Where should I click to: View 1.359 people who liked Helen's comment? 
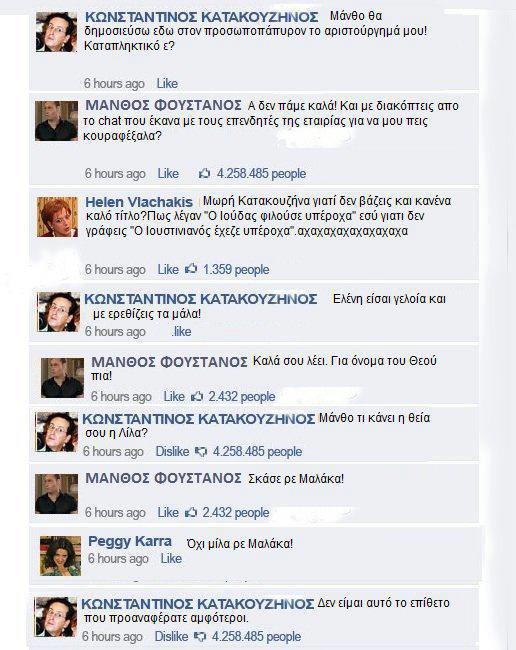point(236,269)
